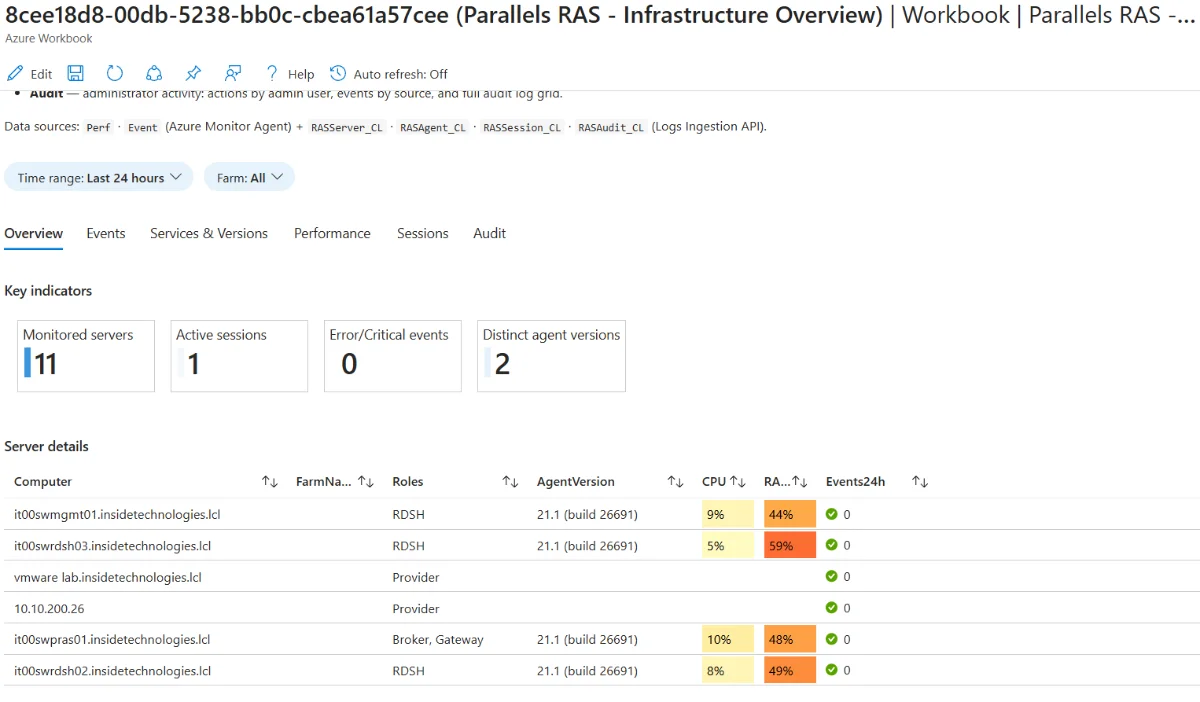
Task: Click the 5% CPU cell
Action: (728, 546)
